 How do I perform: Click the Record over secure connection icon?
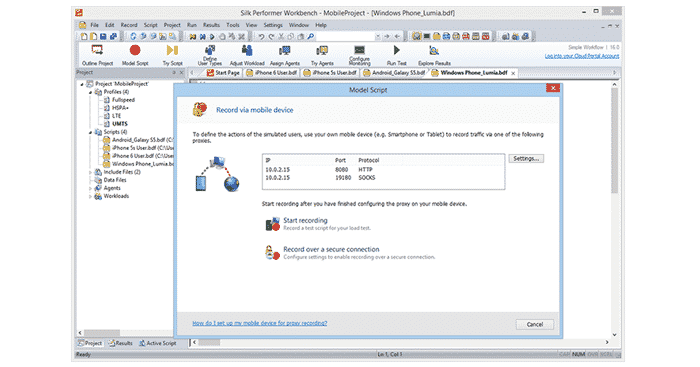[x=272, y=253]
